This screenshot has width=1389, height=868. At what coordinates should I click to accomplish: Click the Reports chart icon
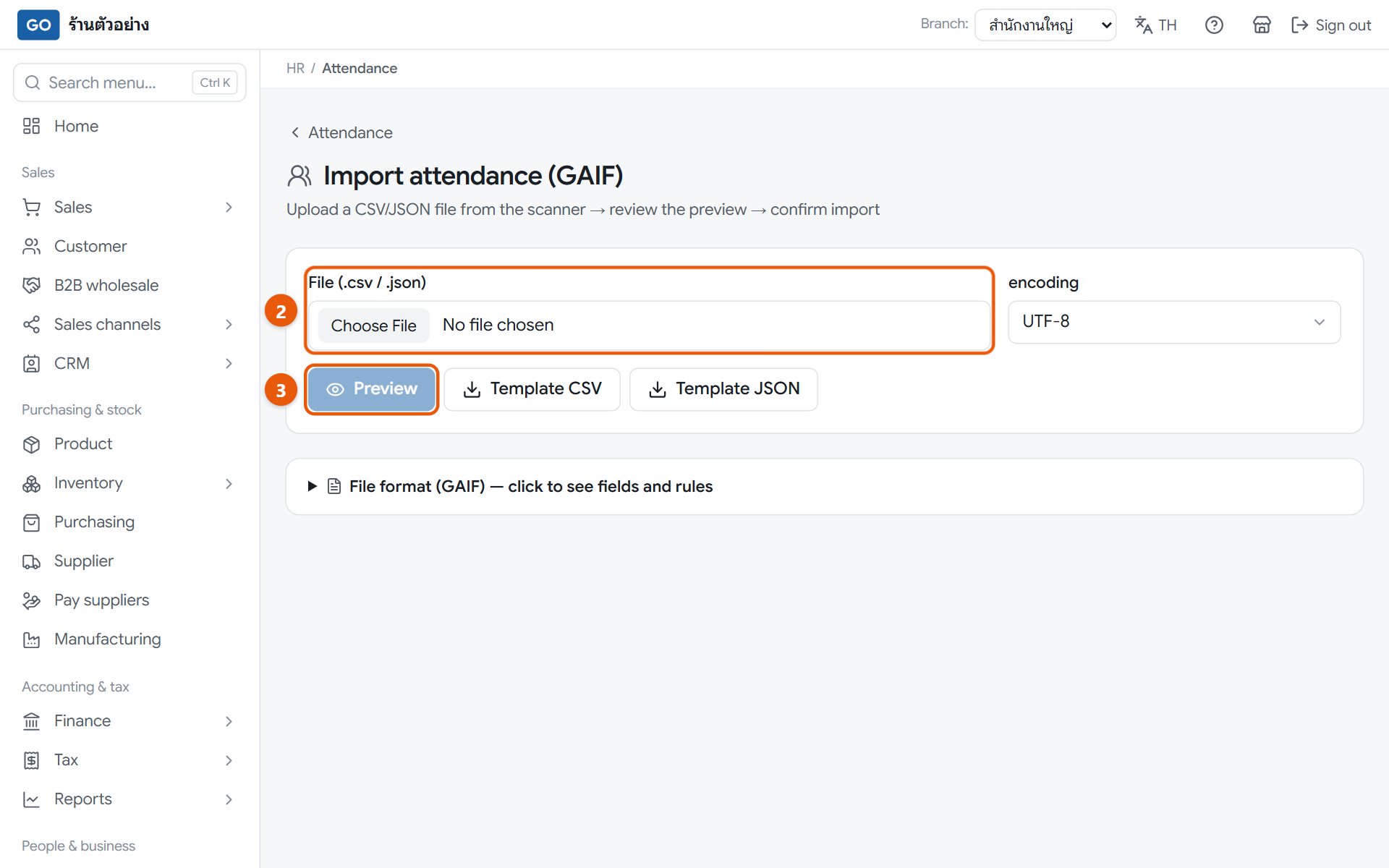pyautogui.click(x=31, y=799)
